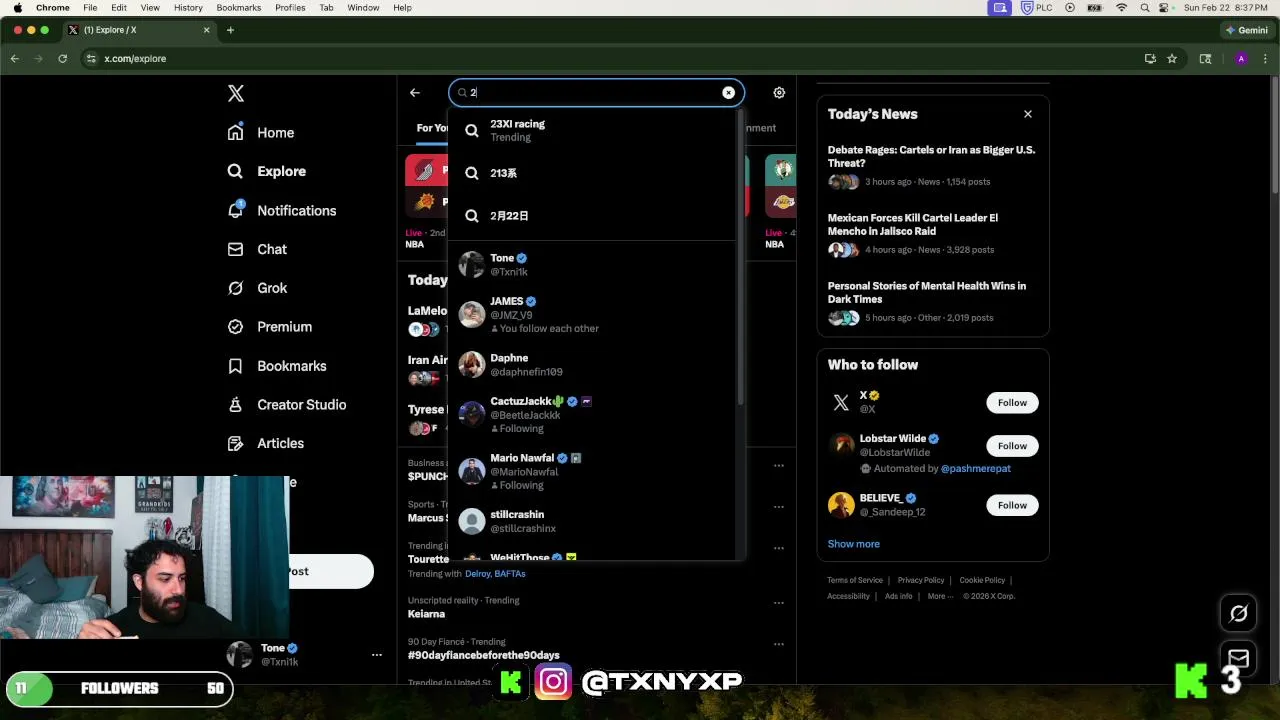This screenshot has width=1280, height=720.
Task: Select the 2月22日 search suggestion
Action: tap(592, 216)
